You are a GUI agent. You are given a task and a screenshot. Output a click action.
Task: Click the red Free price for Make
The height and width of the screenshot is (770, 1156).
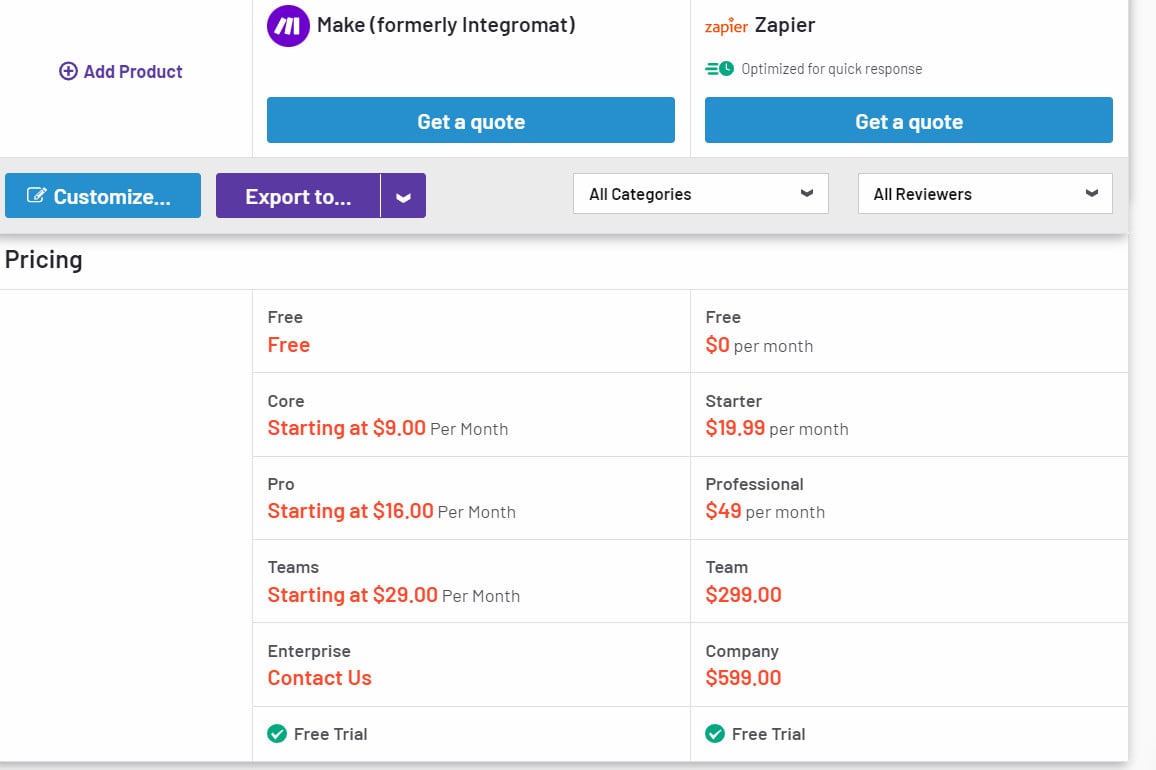coord(288,345)
